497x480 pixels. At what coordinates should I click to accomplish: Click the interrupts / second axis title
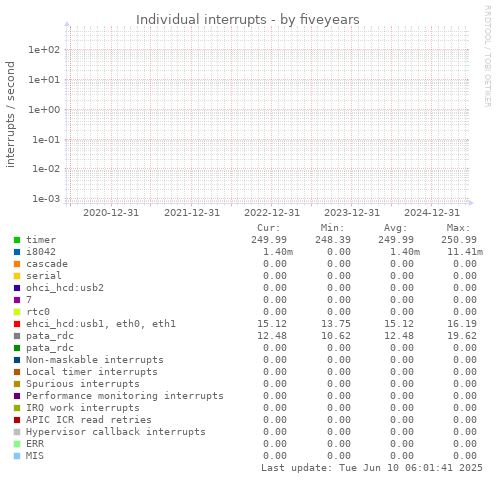11,114
